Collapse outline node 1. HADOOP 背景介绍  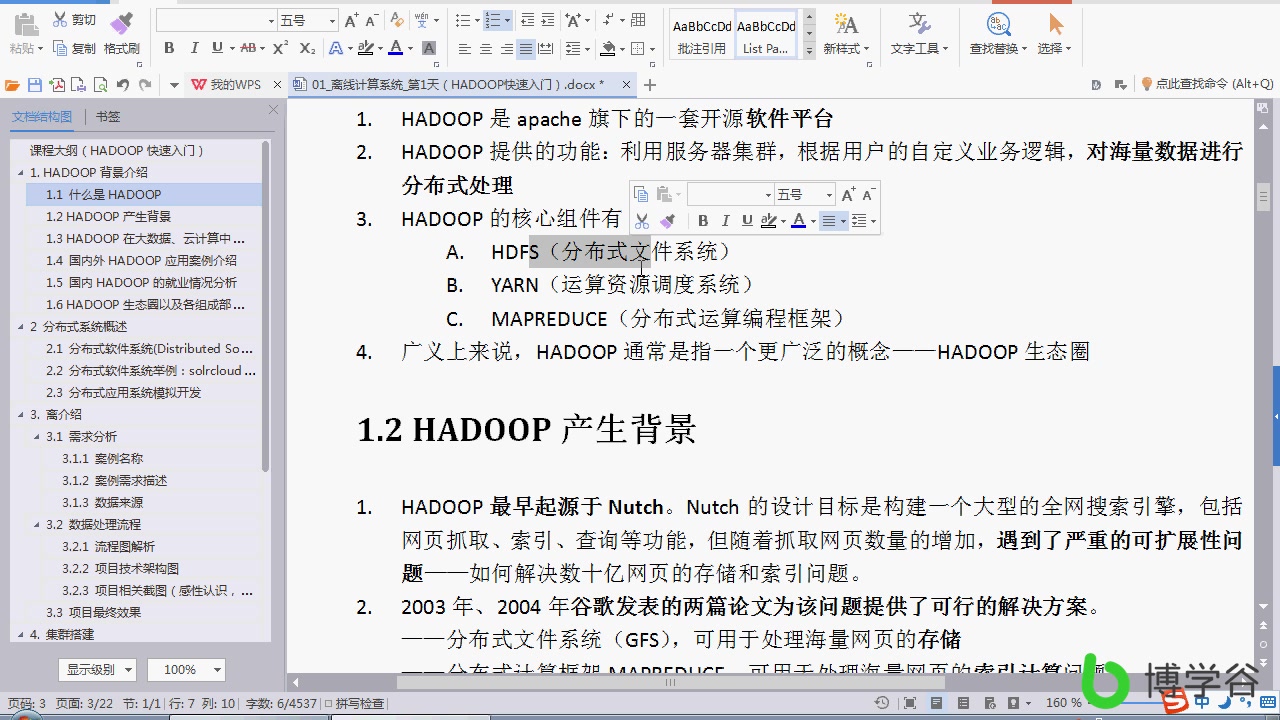[21, 172]
